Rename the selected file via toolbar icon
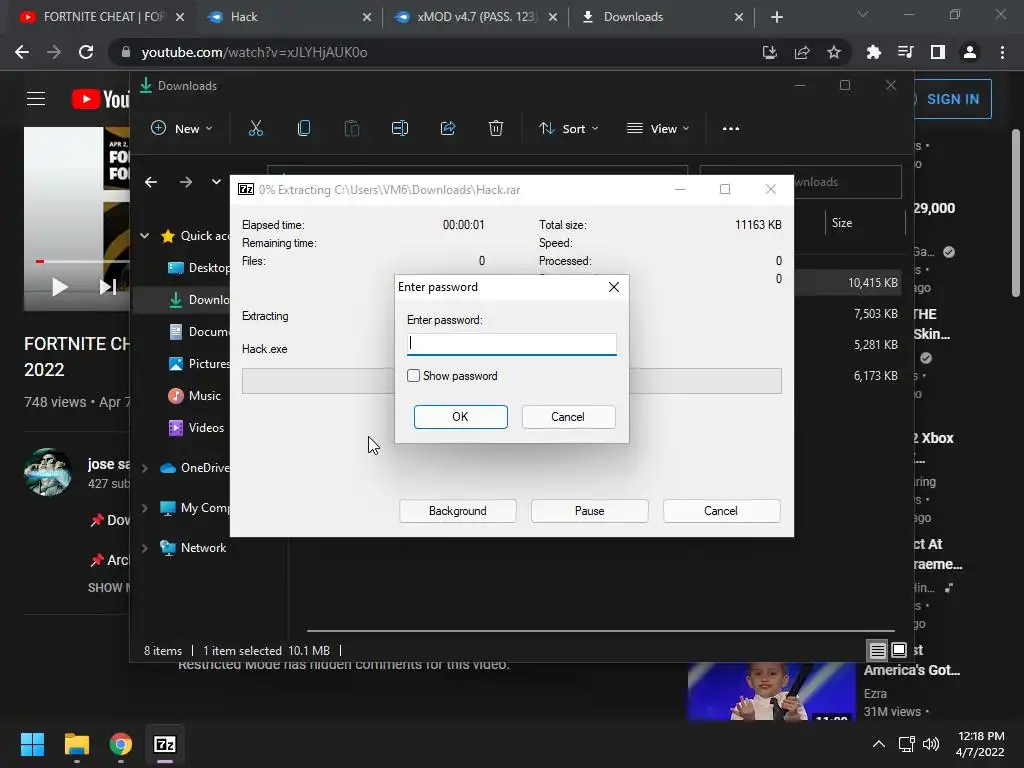 pos(400,129)
